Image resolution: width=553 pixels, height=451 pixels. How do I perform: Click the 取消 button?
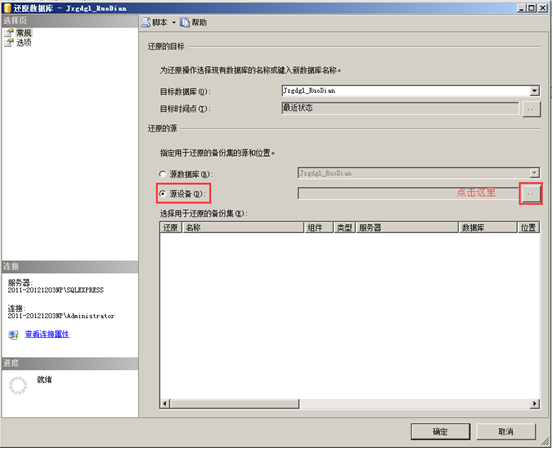click(506, 431)
